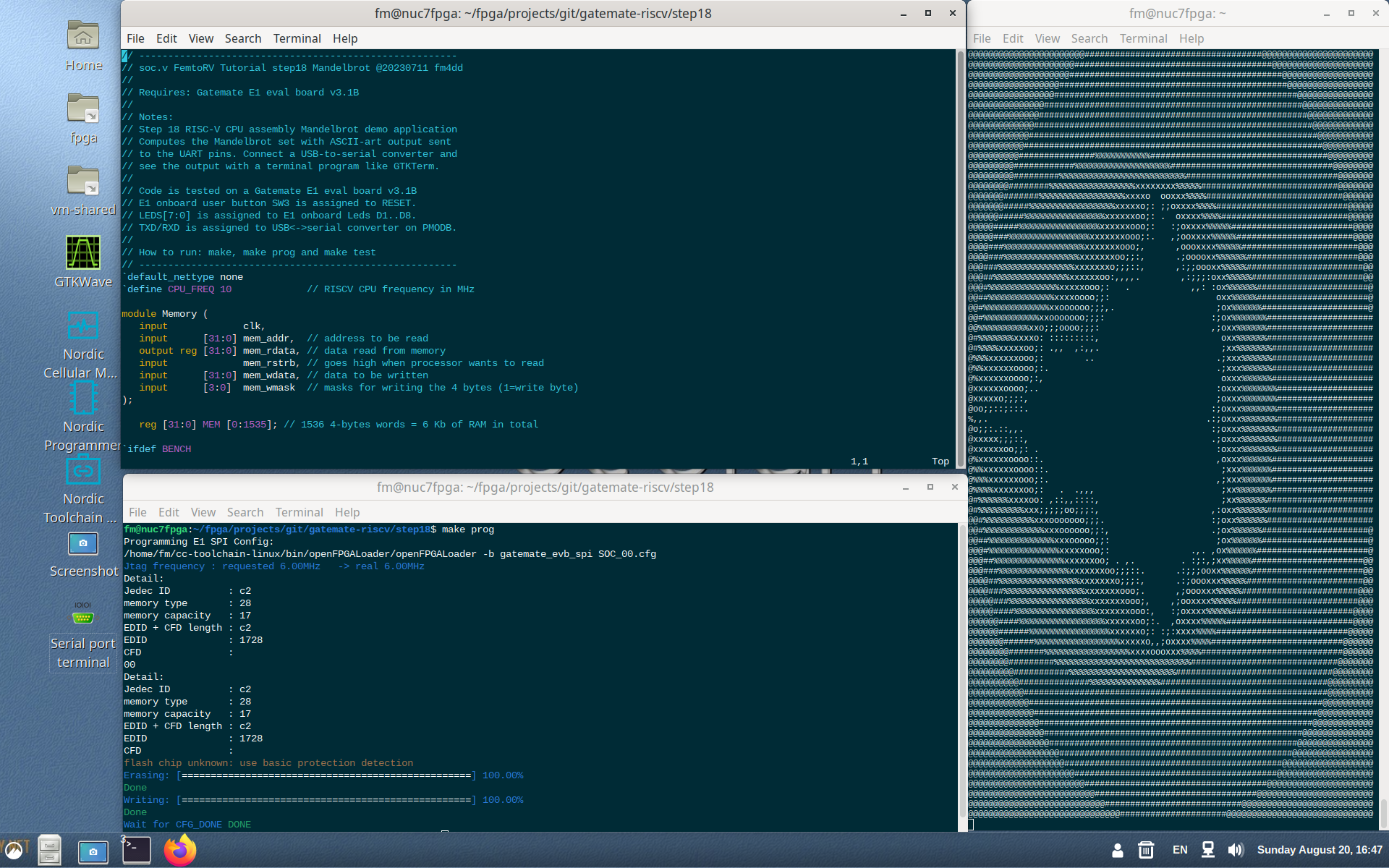Click the top terminal's vertical scrollbar
Image resolution: width=1389 pixels, height=868 pixels.
point(961,253)
